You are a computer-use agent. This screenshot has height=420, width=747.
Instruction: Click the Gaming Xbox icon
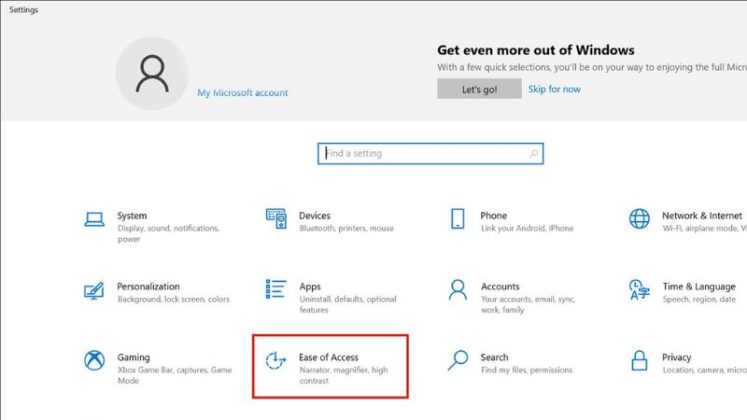pos(95,362)
